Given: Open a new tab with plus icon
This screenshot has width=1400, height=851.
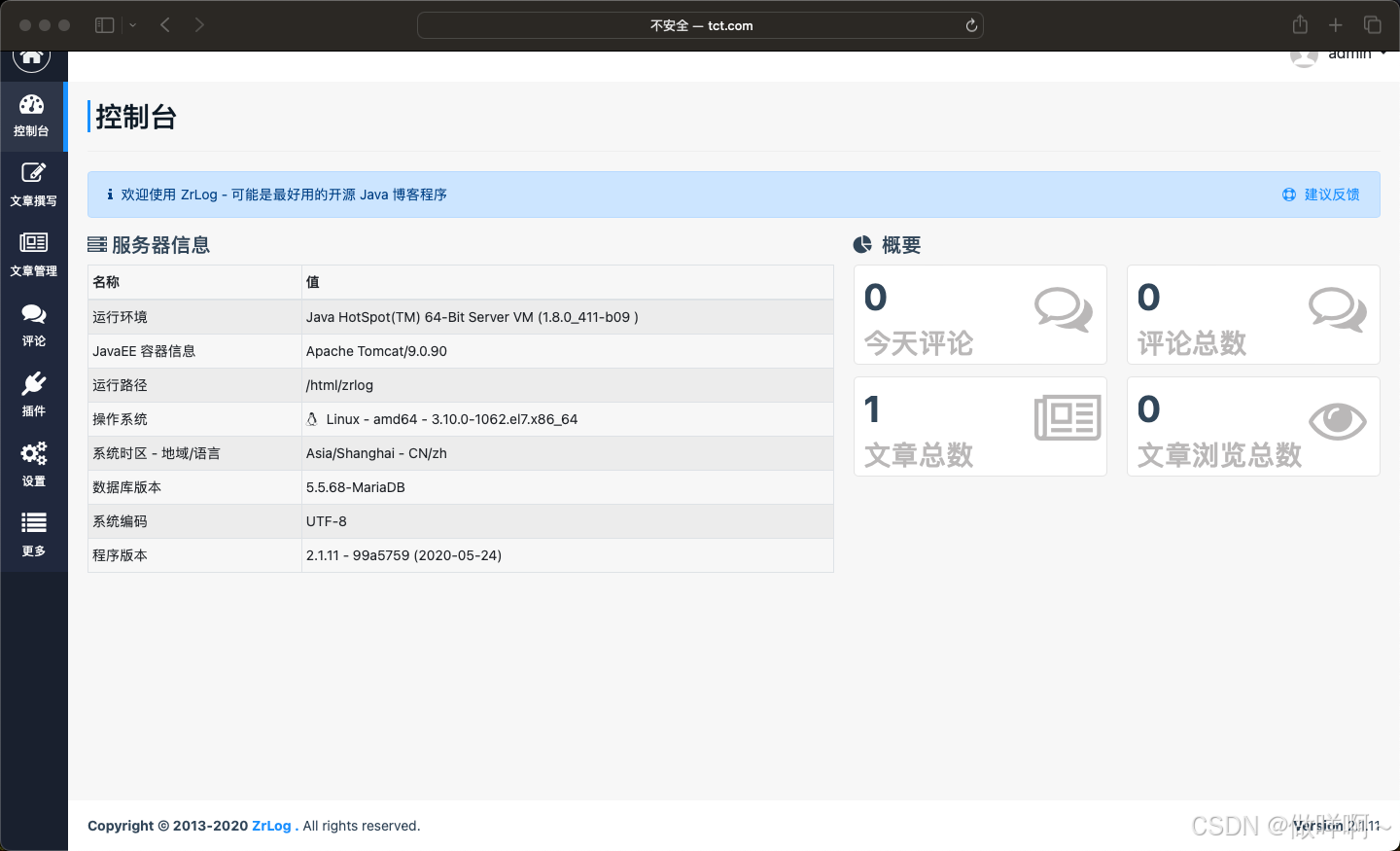Looking at the screenshot, I should point(1336,25).
